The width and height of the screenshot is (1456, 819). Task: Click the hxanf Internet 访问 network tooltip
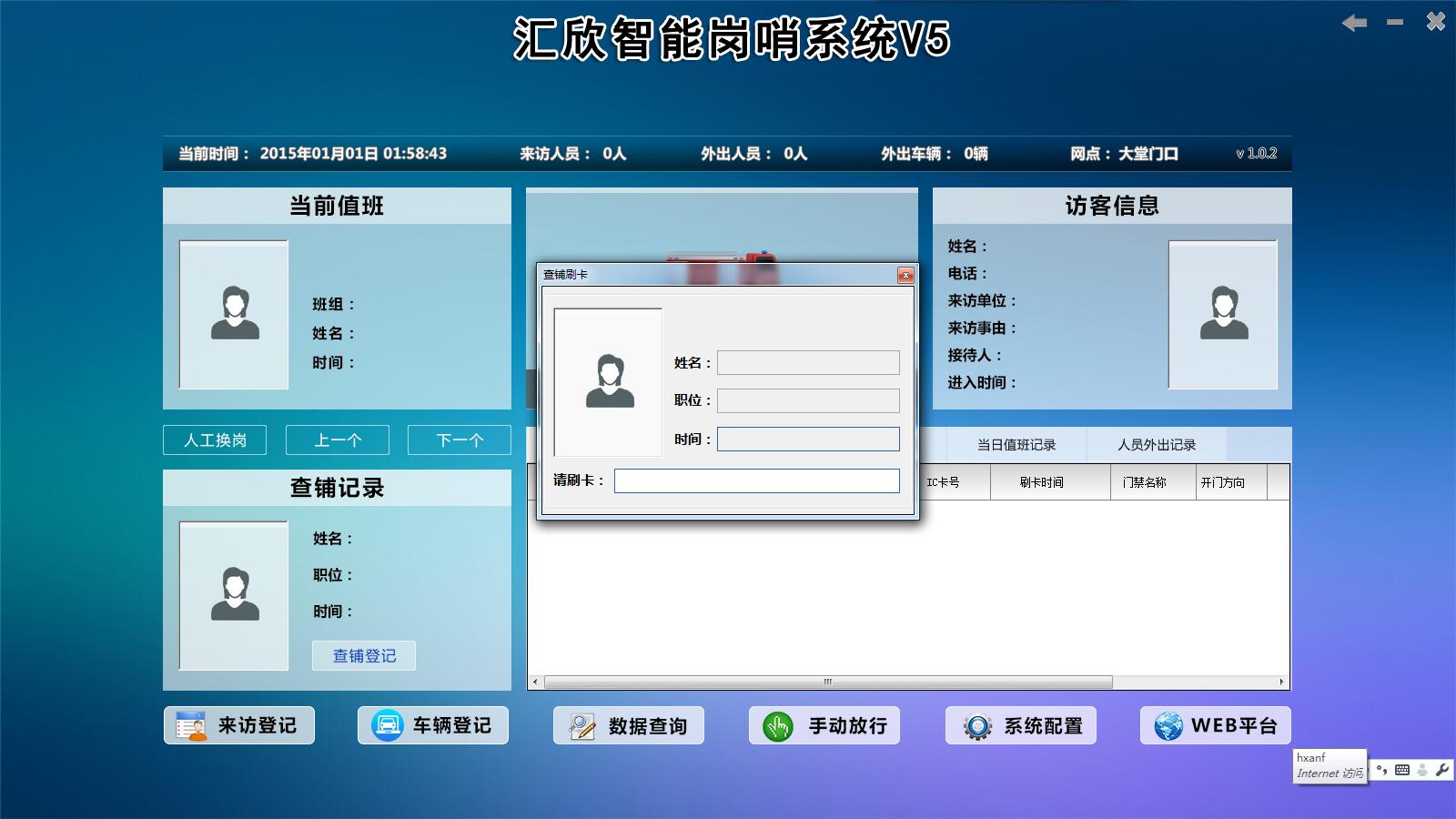(1330, 765)
